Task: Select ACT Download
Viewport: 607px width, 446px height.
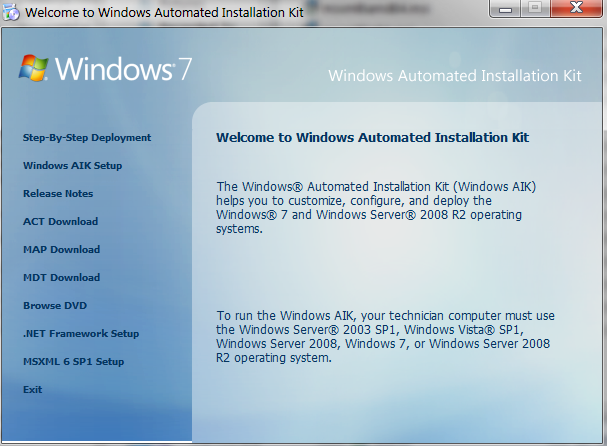Action: coord(60,221)
